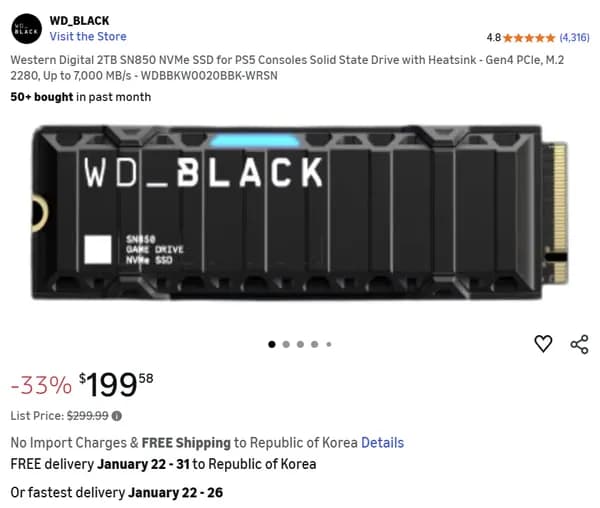Open the WD_BLACK SSD product image
Screen dimensions: 600x508
coord(300,211)
